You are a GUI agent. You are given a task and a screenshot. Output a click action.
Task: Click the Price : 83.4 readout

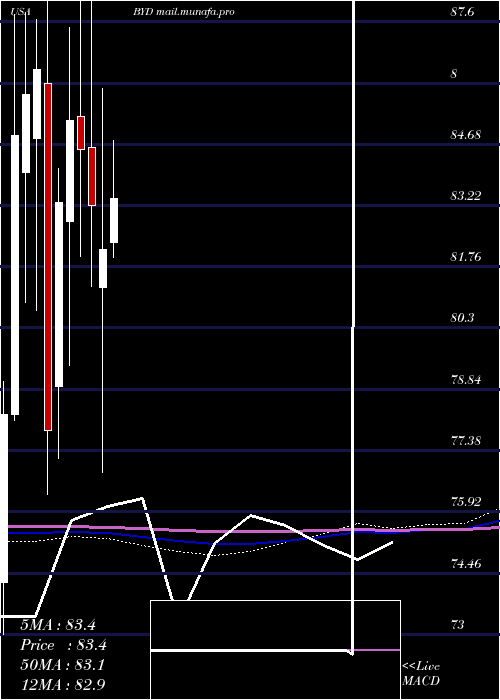[x=63, y=645]
